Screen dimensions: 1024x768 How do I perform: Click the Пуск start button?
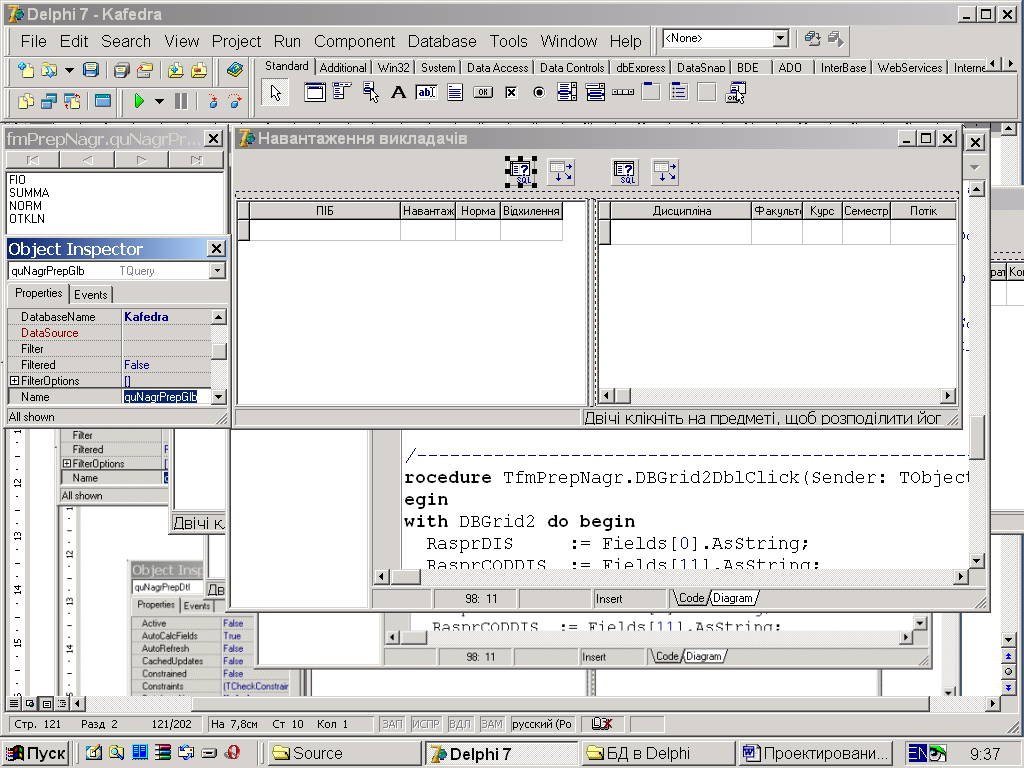[37, 753]
